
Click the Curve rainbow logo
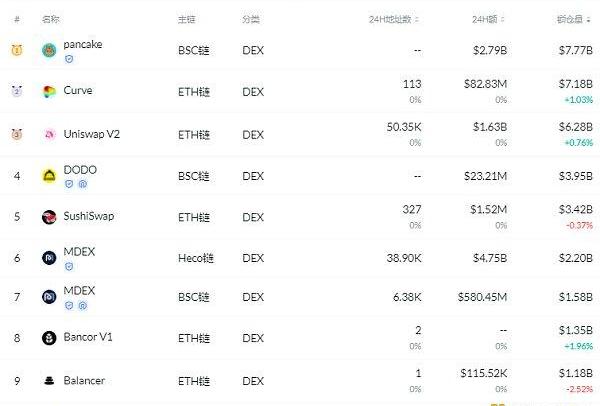[x=49, y=92]
